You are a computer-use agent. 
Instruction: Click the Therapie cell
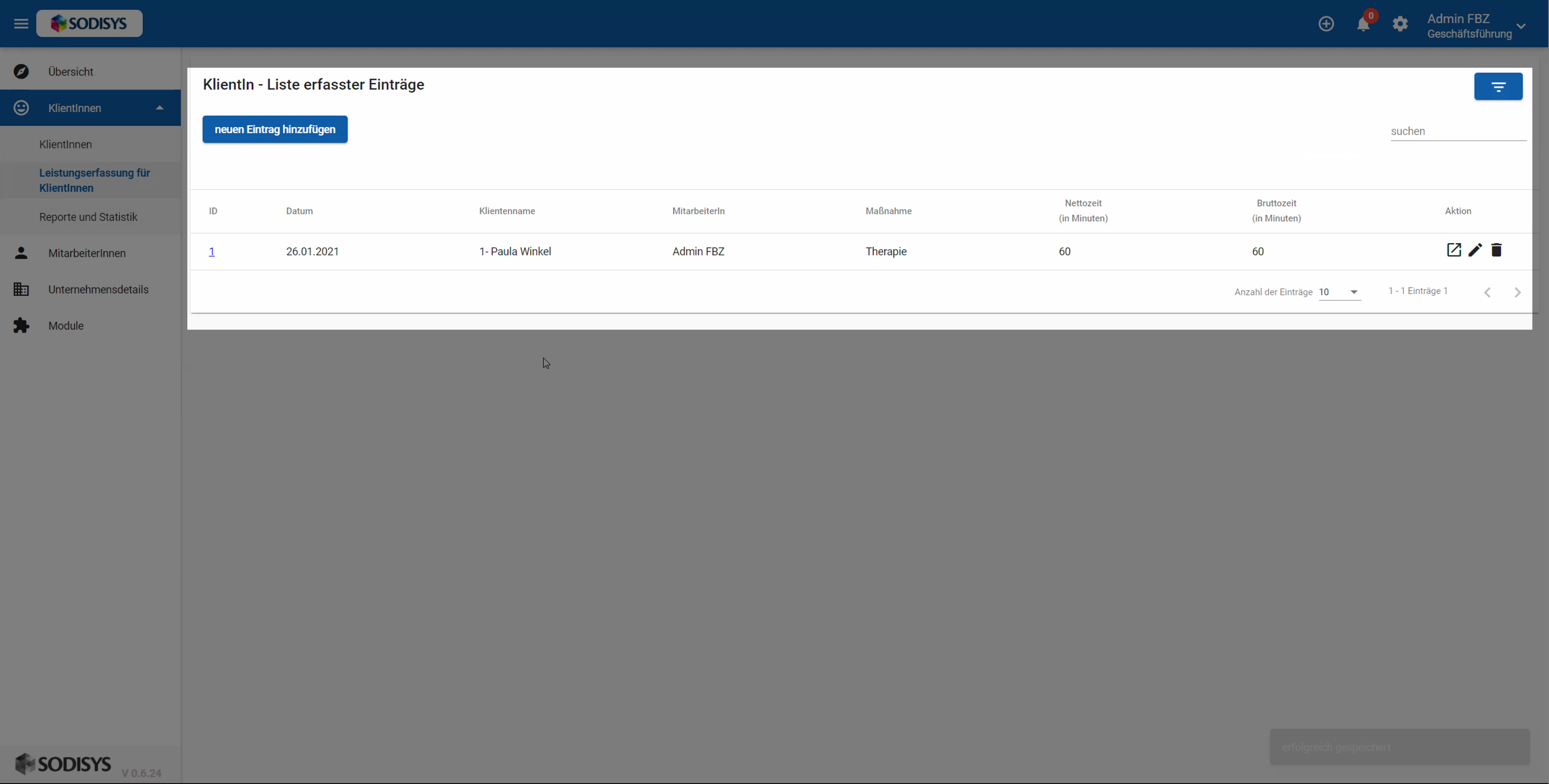point(886,251)
